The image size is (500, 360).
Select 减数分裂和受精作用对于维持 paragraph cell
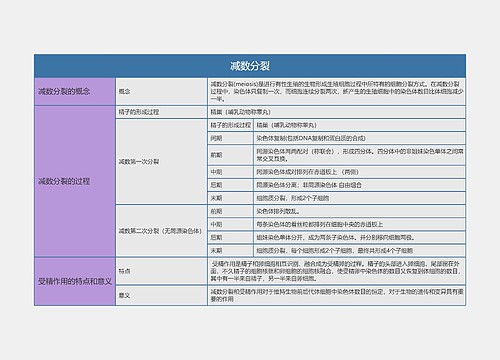[336, 295]
